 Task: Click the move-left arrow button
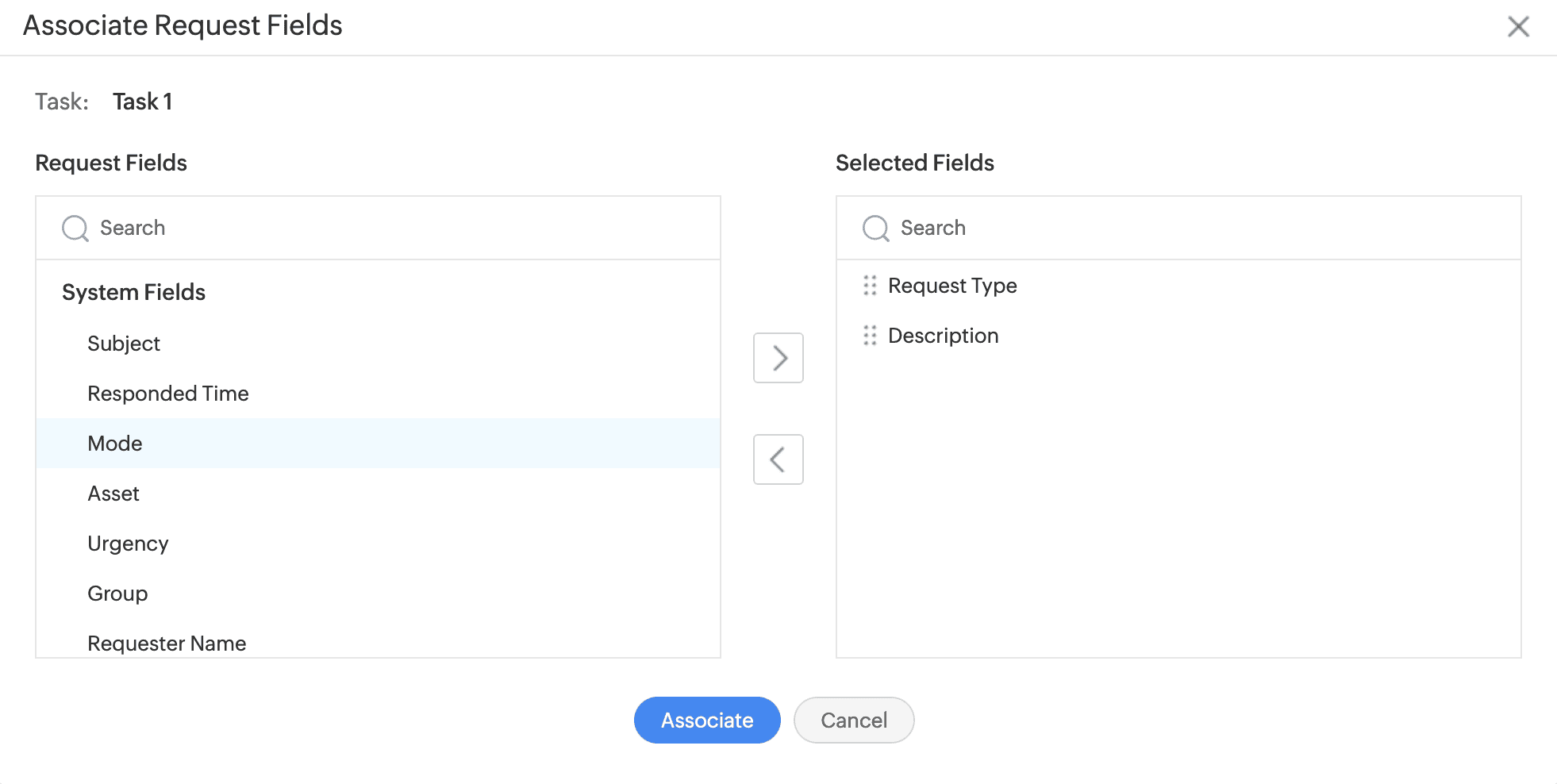(x=778, y=459)
